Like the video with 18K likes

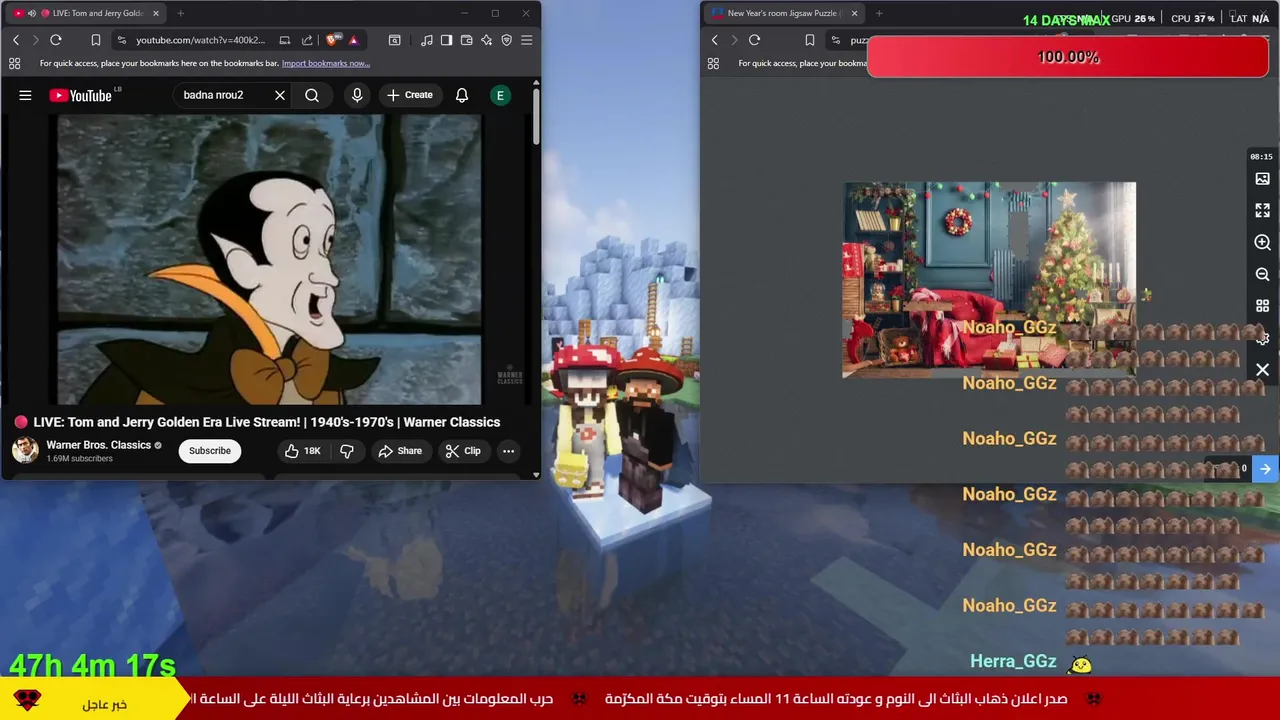(302, 451)
